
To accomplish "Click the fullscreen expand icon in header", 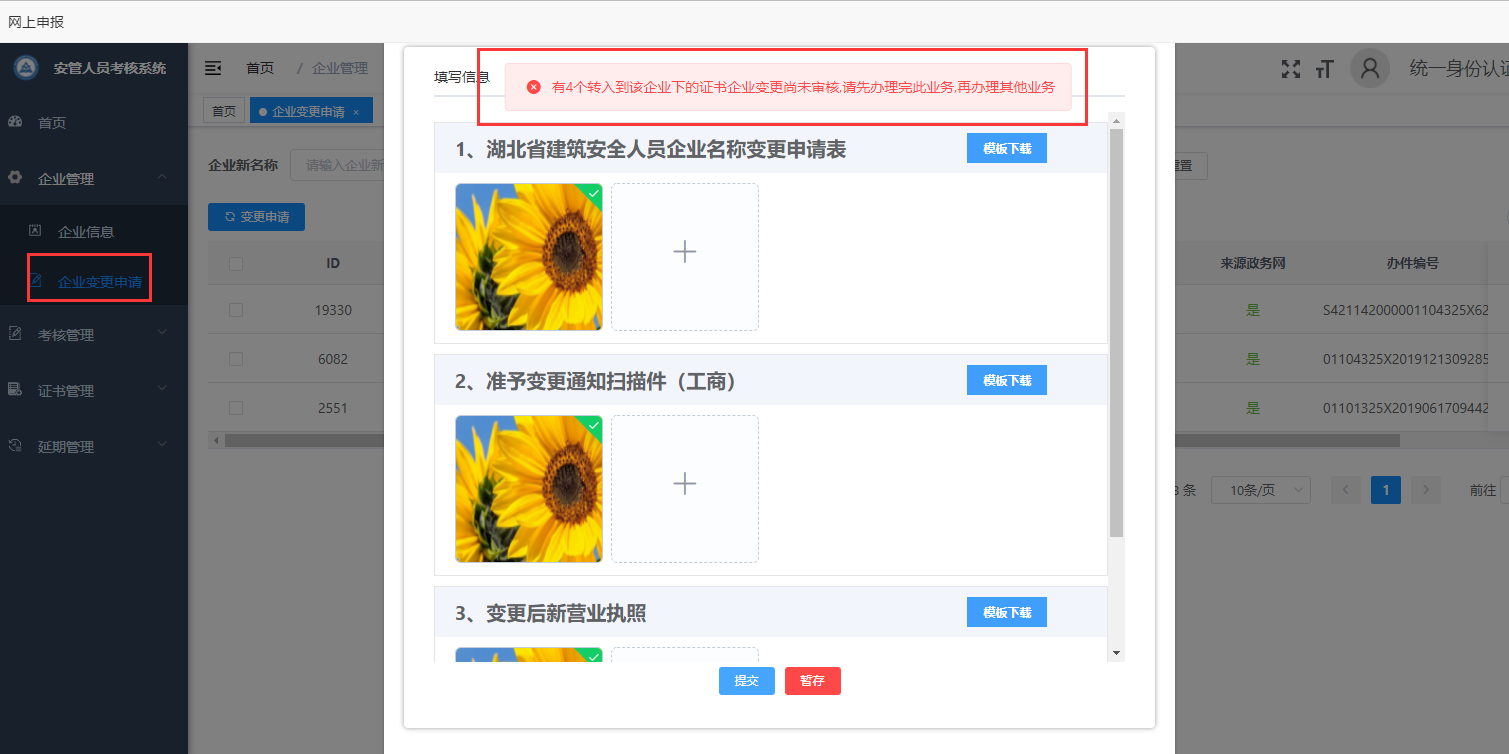I will pyautogui.click(x=1291, y=68).
